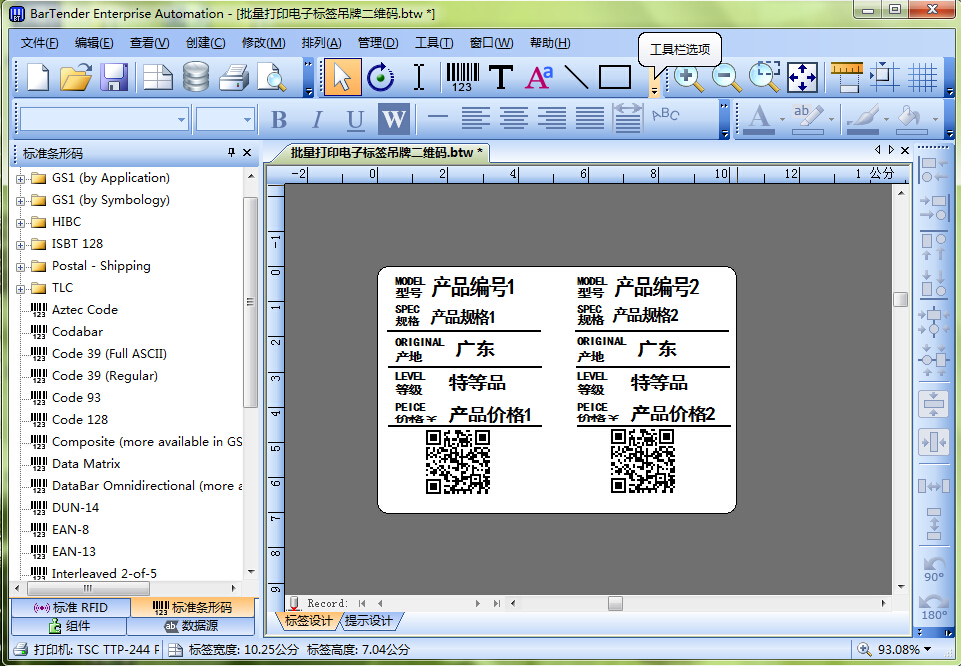
Task: Select the pointer arrow tool
Action: pyautogui.click(x=342, y=78)
